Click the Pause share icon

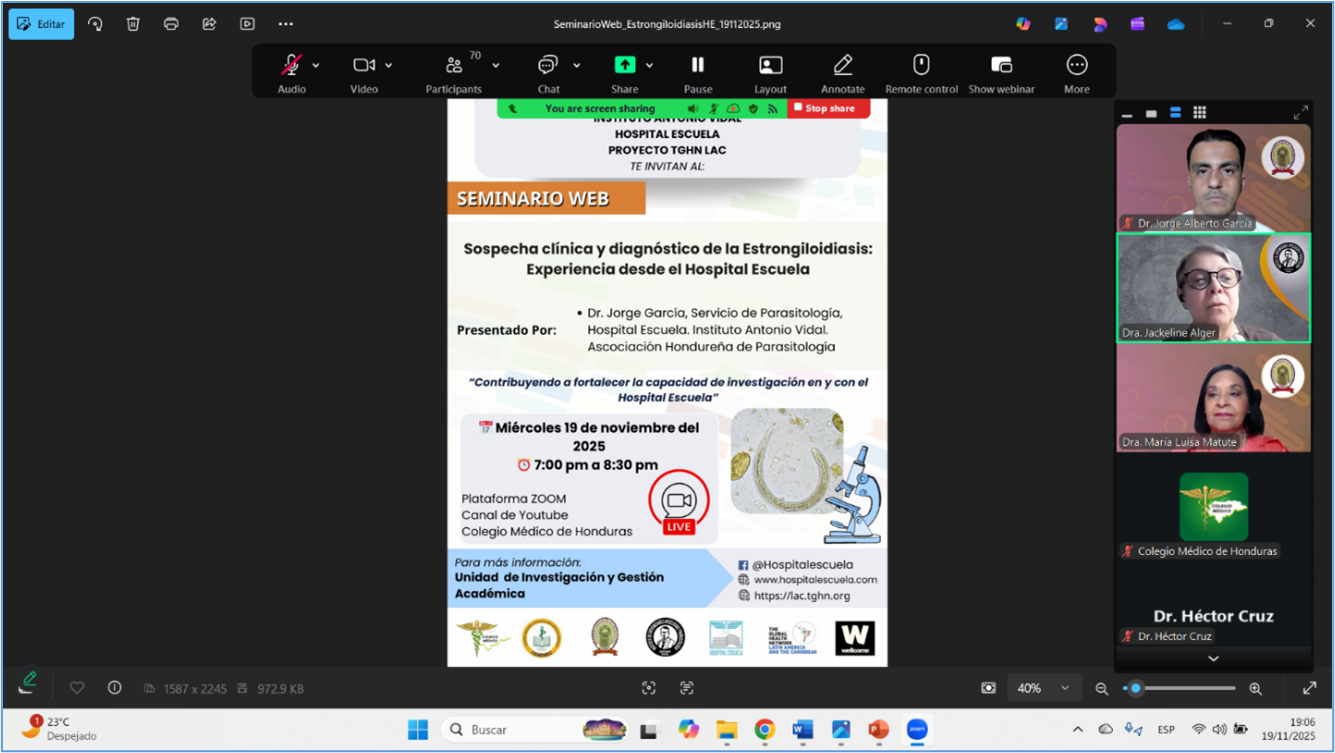pyautogui.click(x=697, y=66)
